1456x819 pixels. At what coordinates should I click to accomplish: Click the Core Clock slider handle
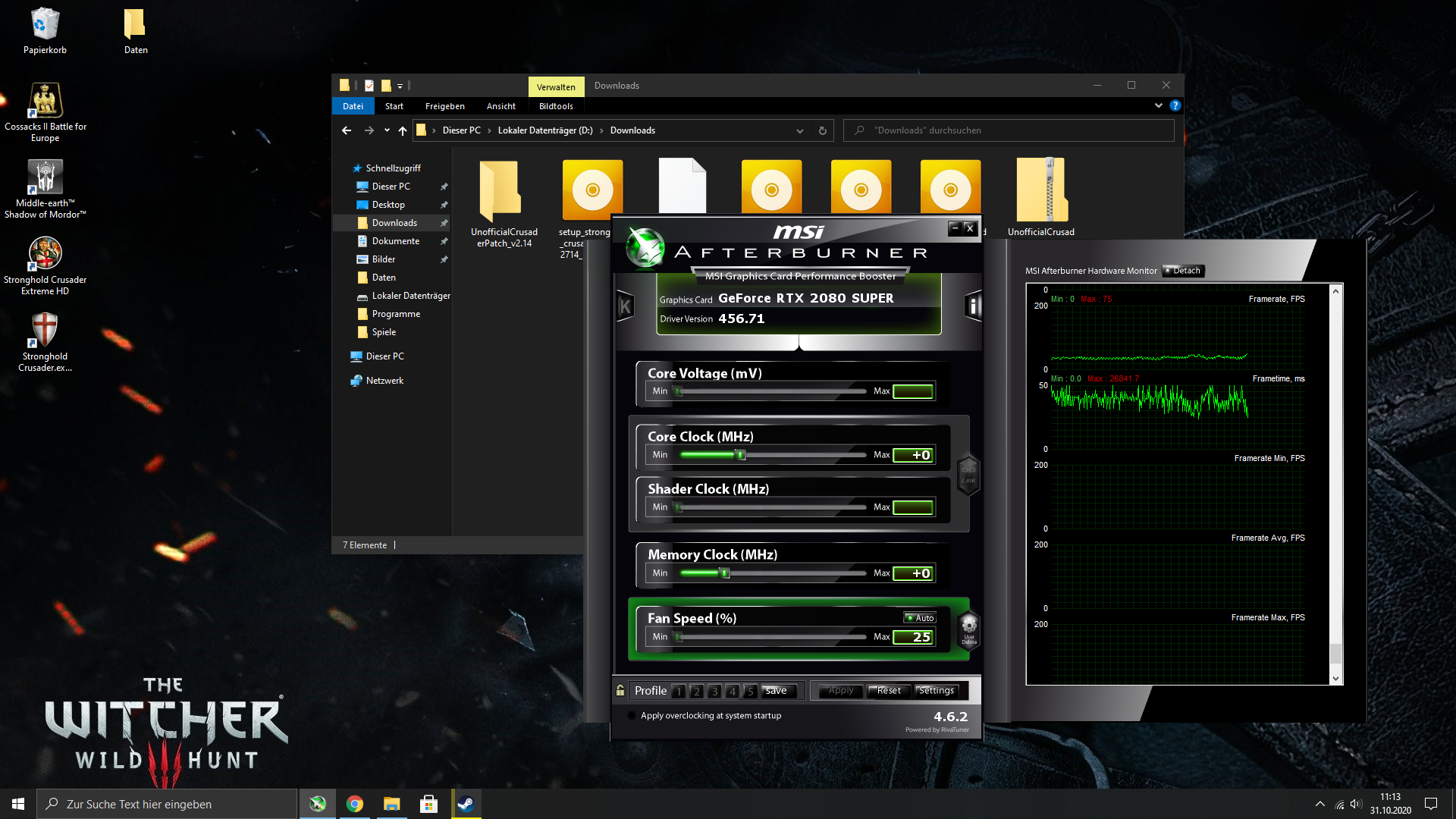click(x=741, y=455)
